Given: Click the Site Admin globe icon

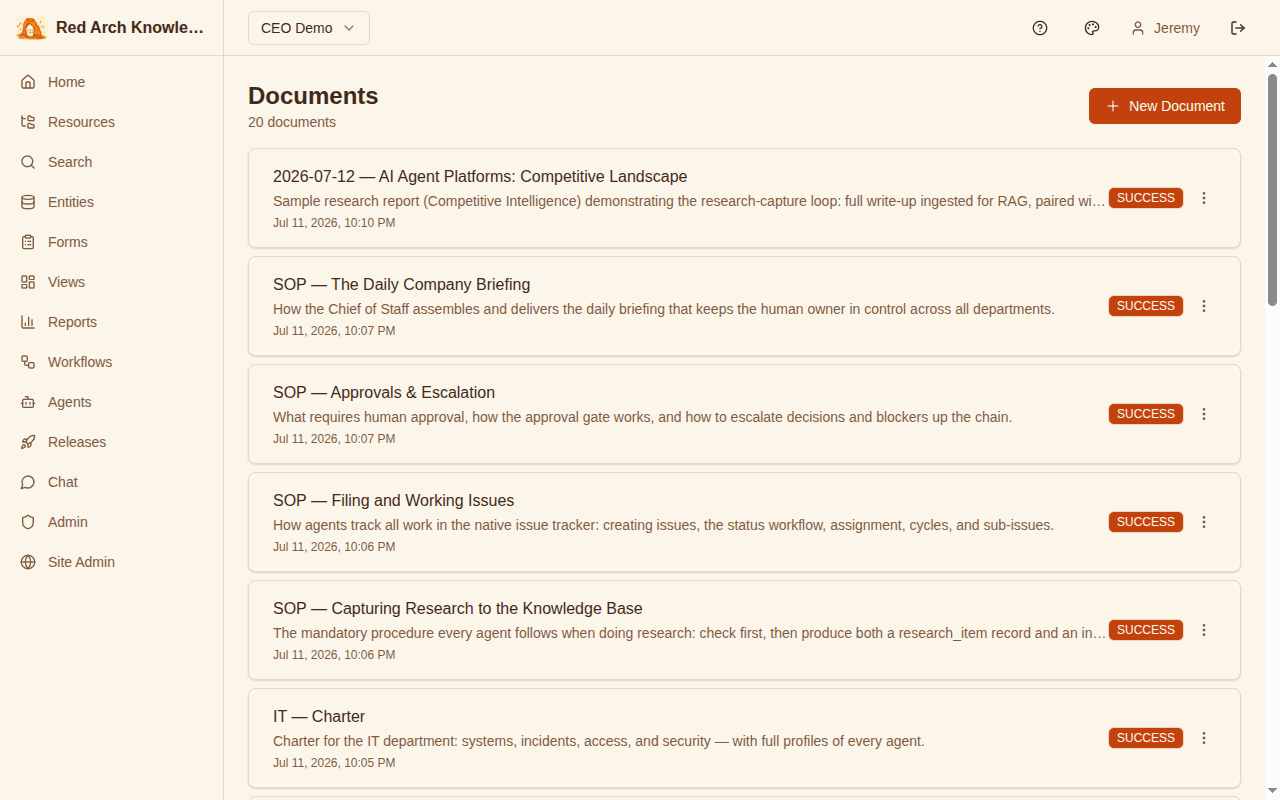Looking at the screenshot, I should 28,562.
